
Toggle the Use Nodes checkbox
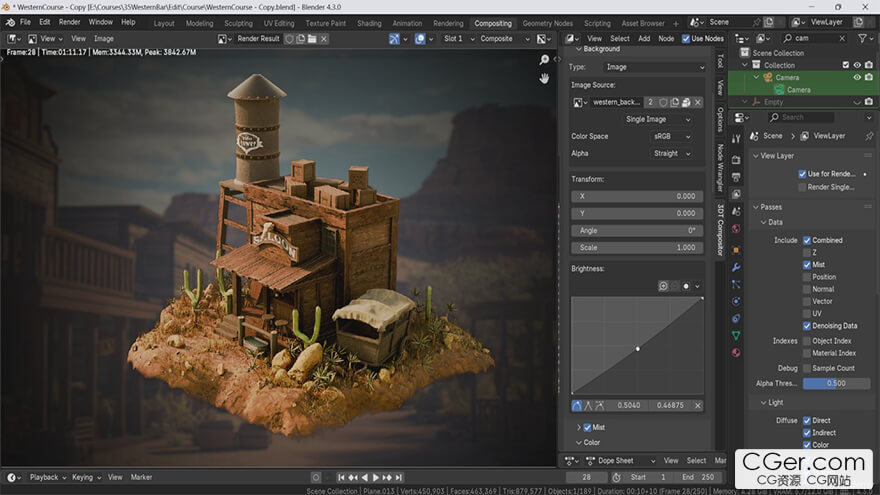pos(685,39)
